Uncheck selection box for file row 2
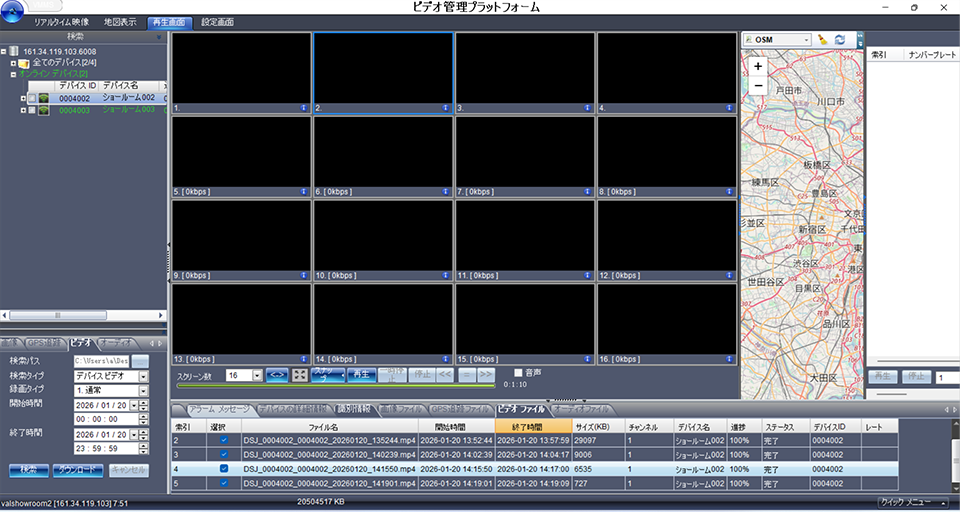This screenshot has width=960, height=512. [x=223, y=440]
